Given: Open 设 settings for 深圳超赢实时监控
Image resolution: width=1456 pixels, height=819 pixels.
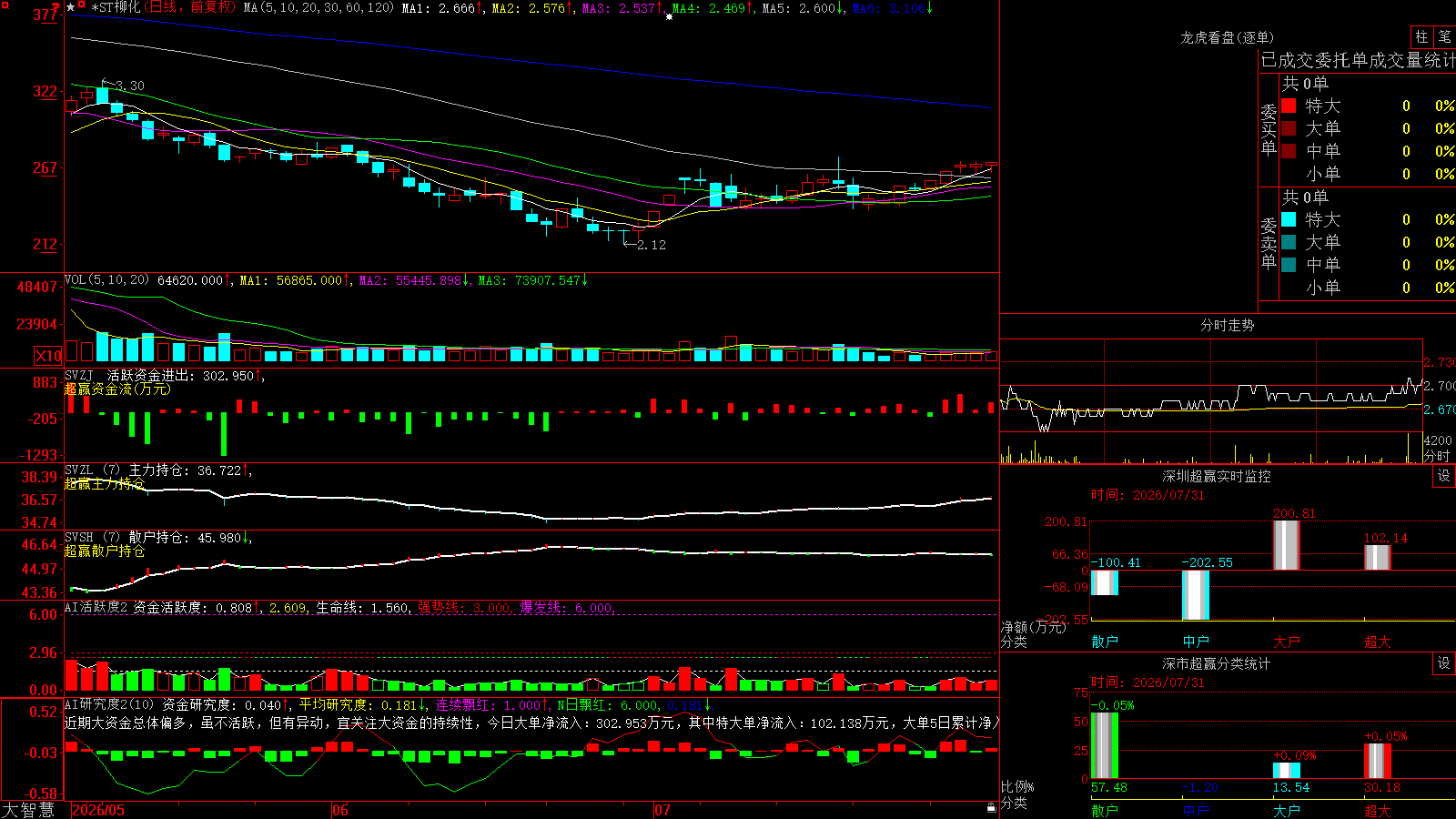Looking at the screenshot, I should [x=1444, y=476].
